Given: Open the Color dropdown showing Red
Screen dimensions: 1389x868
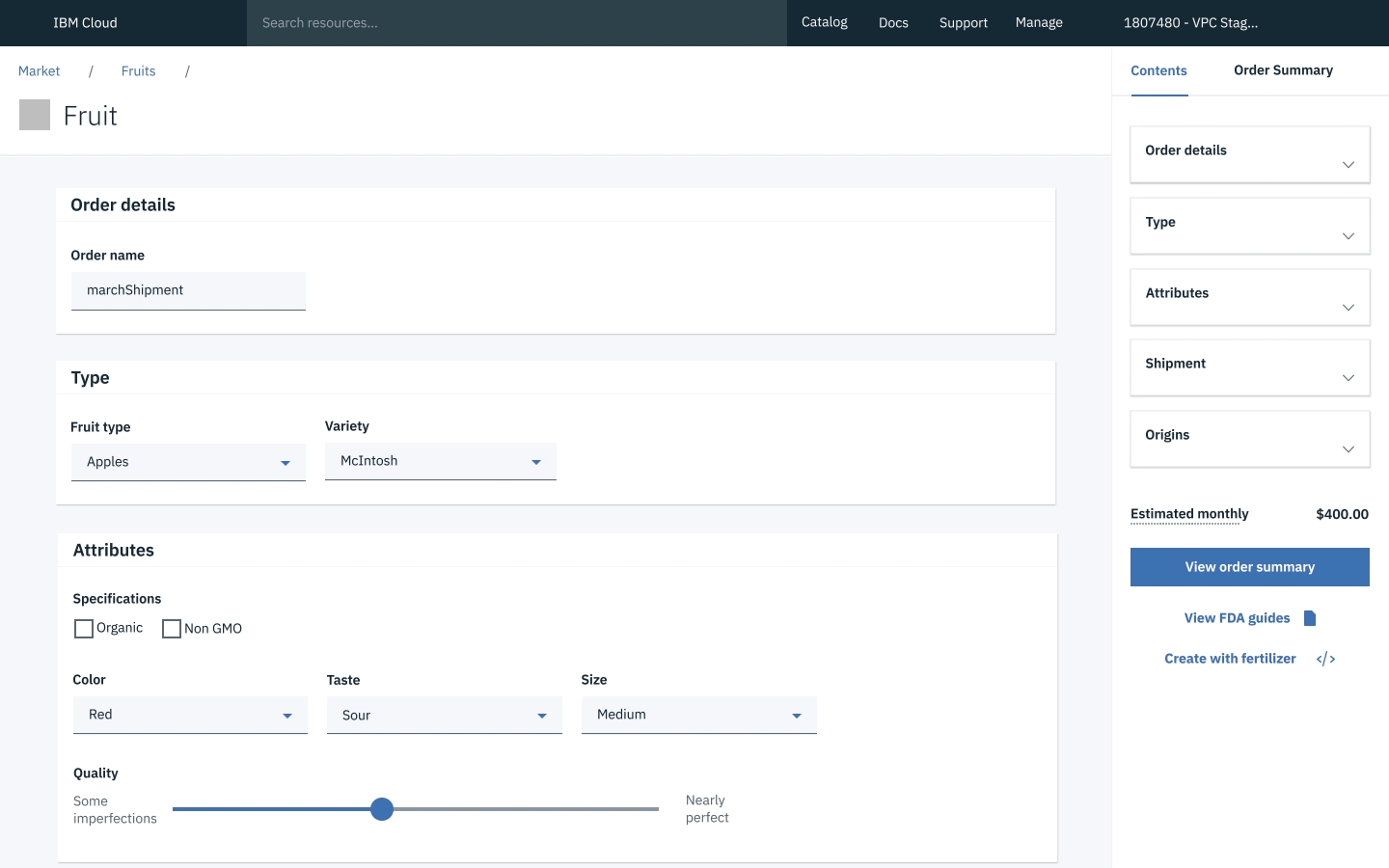Looking at the screenshot, I should (190, 715).
